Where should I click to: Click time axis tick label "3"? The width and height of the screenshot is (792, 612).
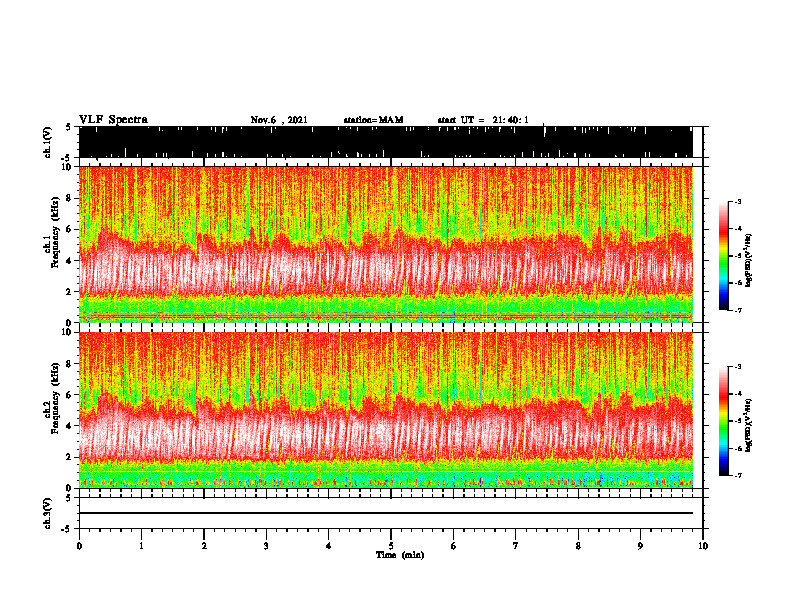(266, 546)
